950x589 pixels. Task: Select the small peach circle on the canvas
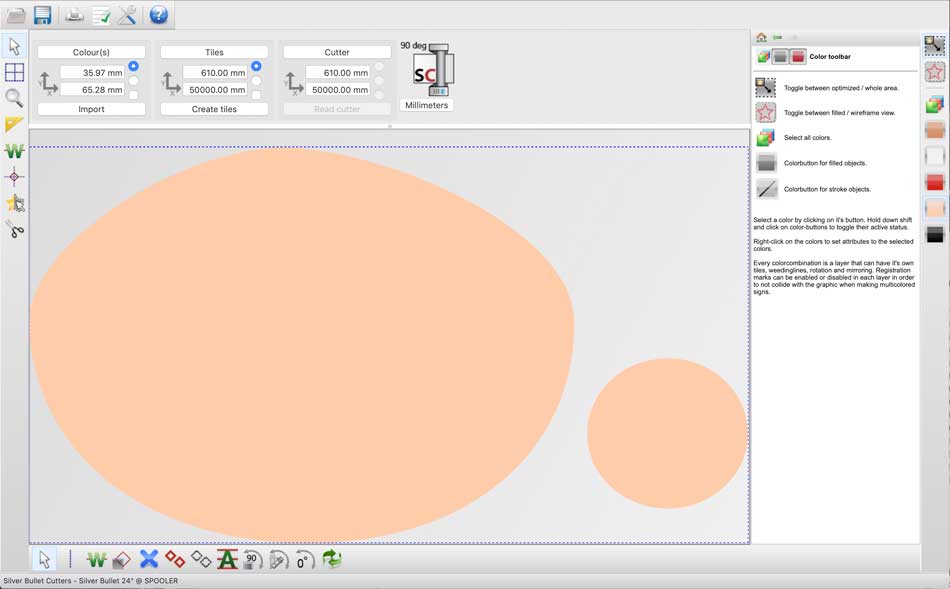(667, 433)
